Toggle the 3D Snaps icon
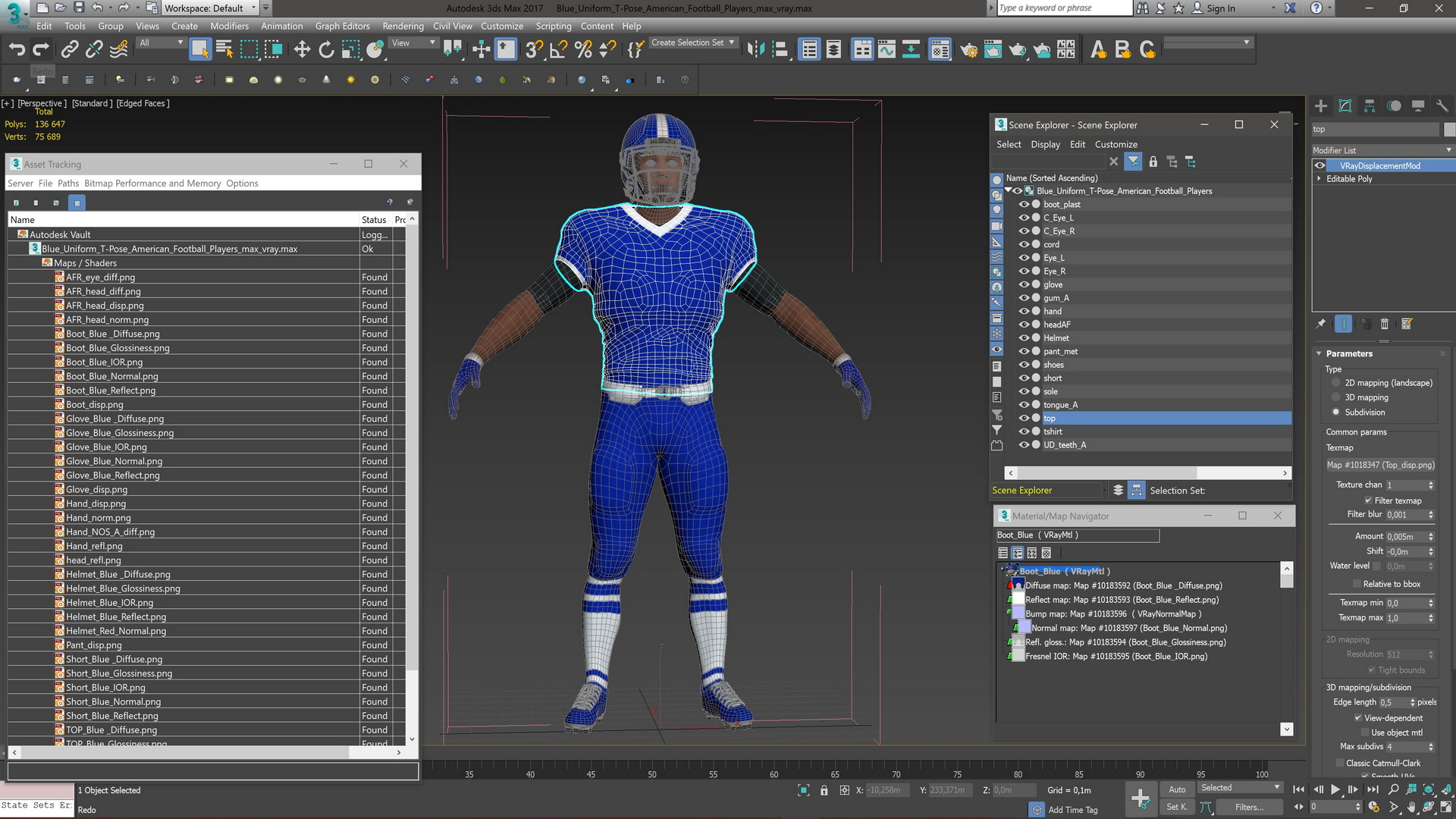Viewport: 1456px width, 819px height. 534,50
